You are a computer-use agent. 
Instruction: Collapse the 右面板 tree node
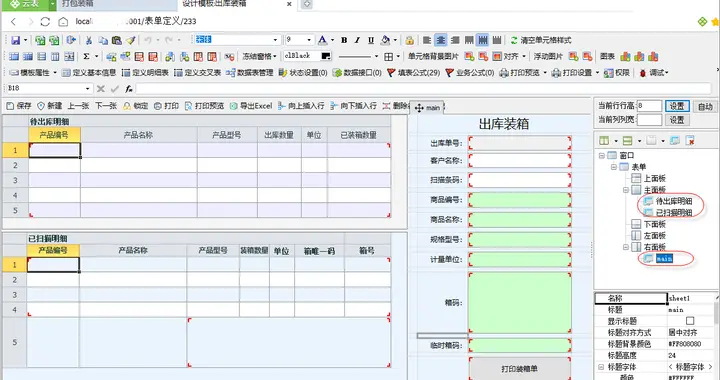(625, 247)
